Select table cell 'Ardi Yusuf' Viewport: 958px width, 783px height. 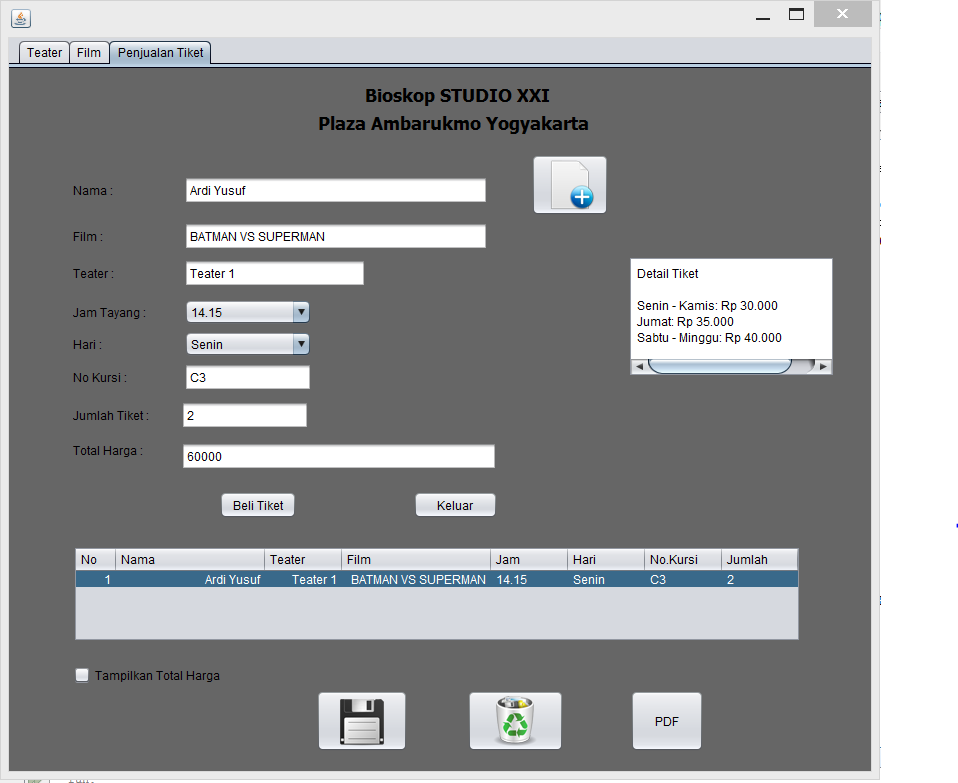pyautogui.click(x=189, y=579)
